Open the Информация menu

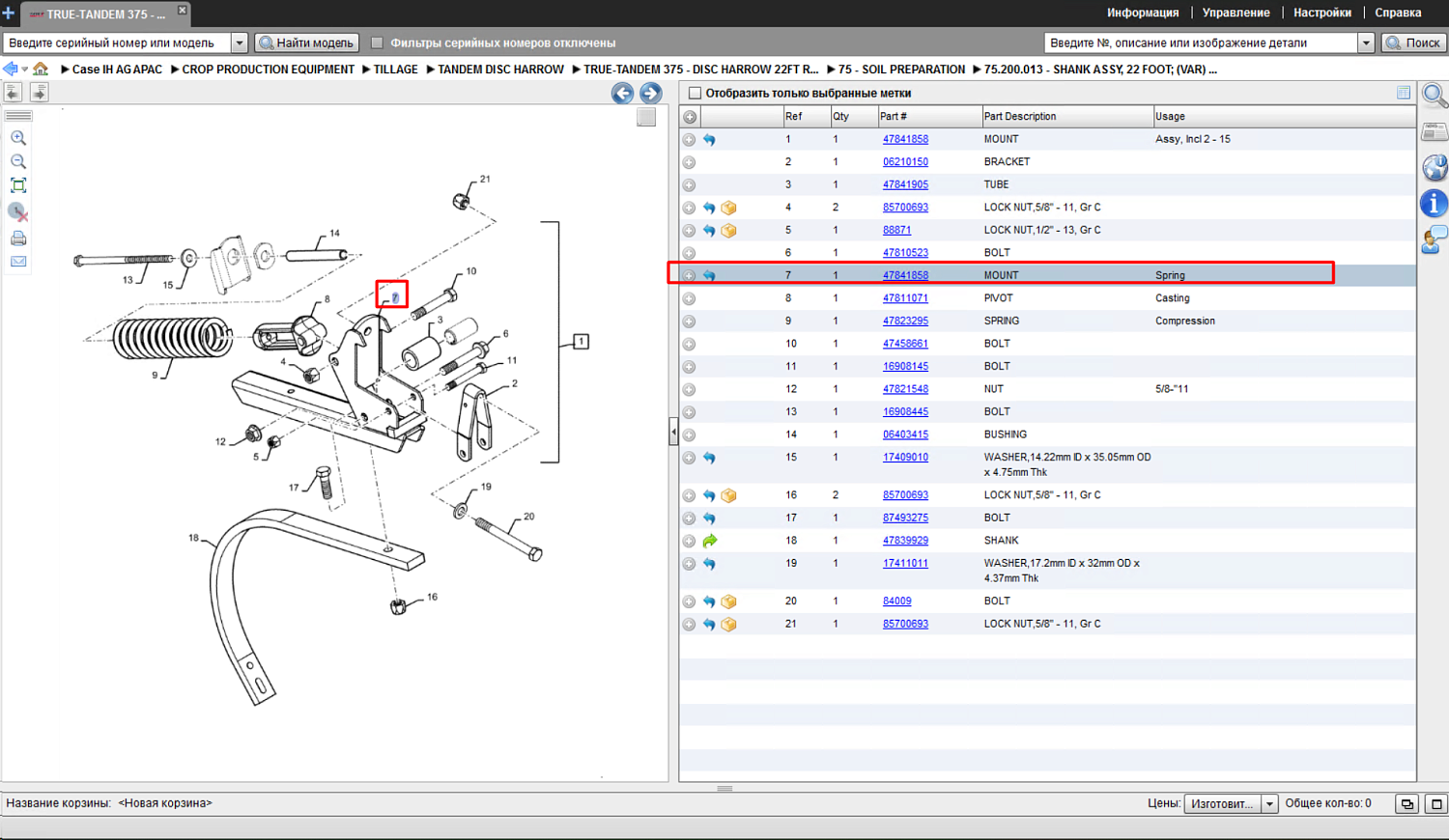coord(1143,13)
